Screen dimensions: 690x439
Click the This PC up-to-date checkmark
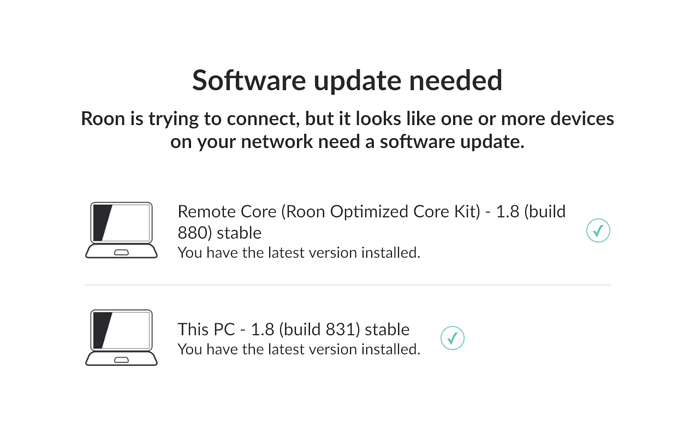(452, 338)
